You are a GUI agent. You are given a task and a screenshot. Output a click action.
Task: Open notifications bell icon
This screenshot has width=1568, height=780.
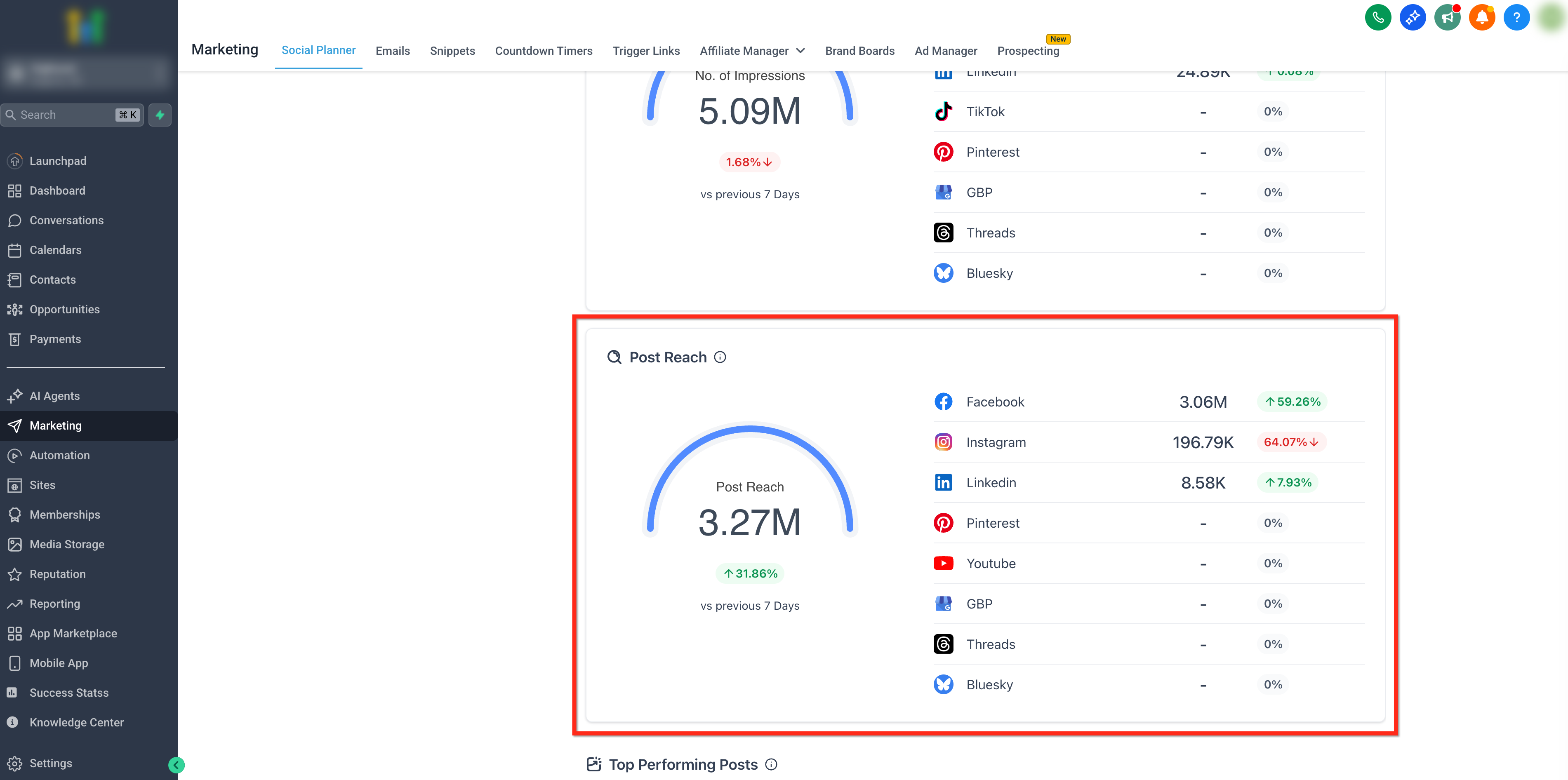[1482, 17]
